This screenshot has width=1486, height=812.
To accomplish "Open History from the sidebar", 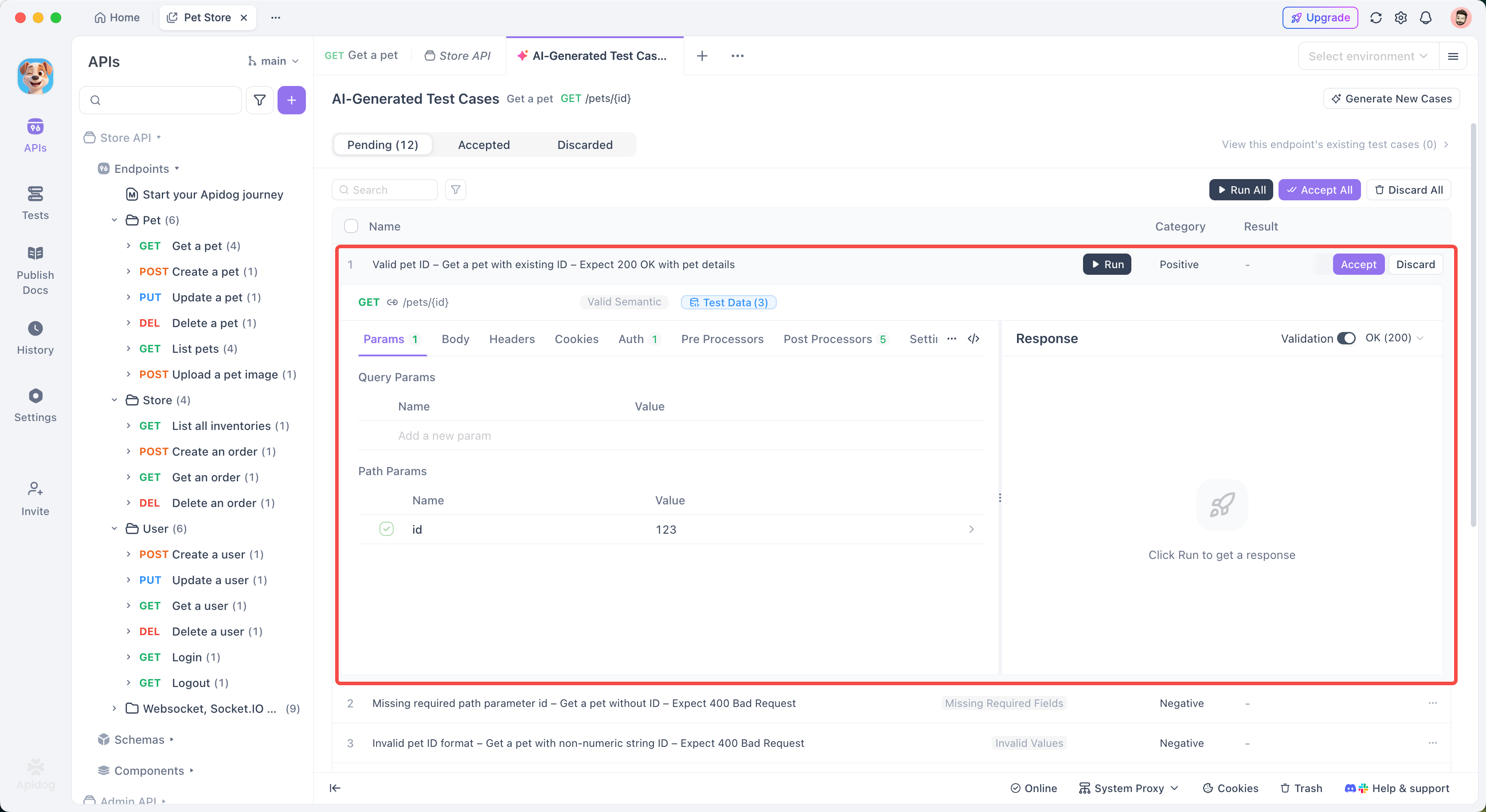I will pyautogui.click(x=35, y=337).
